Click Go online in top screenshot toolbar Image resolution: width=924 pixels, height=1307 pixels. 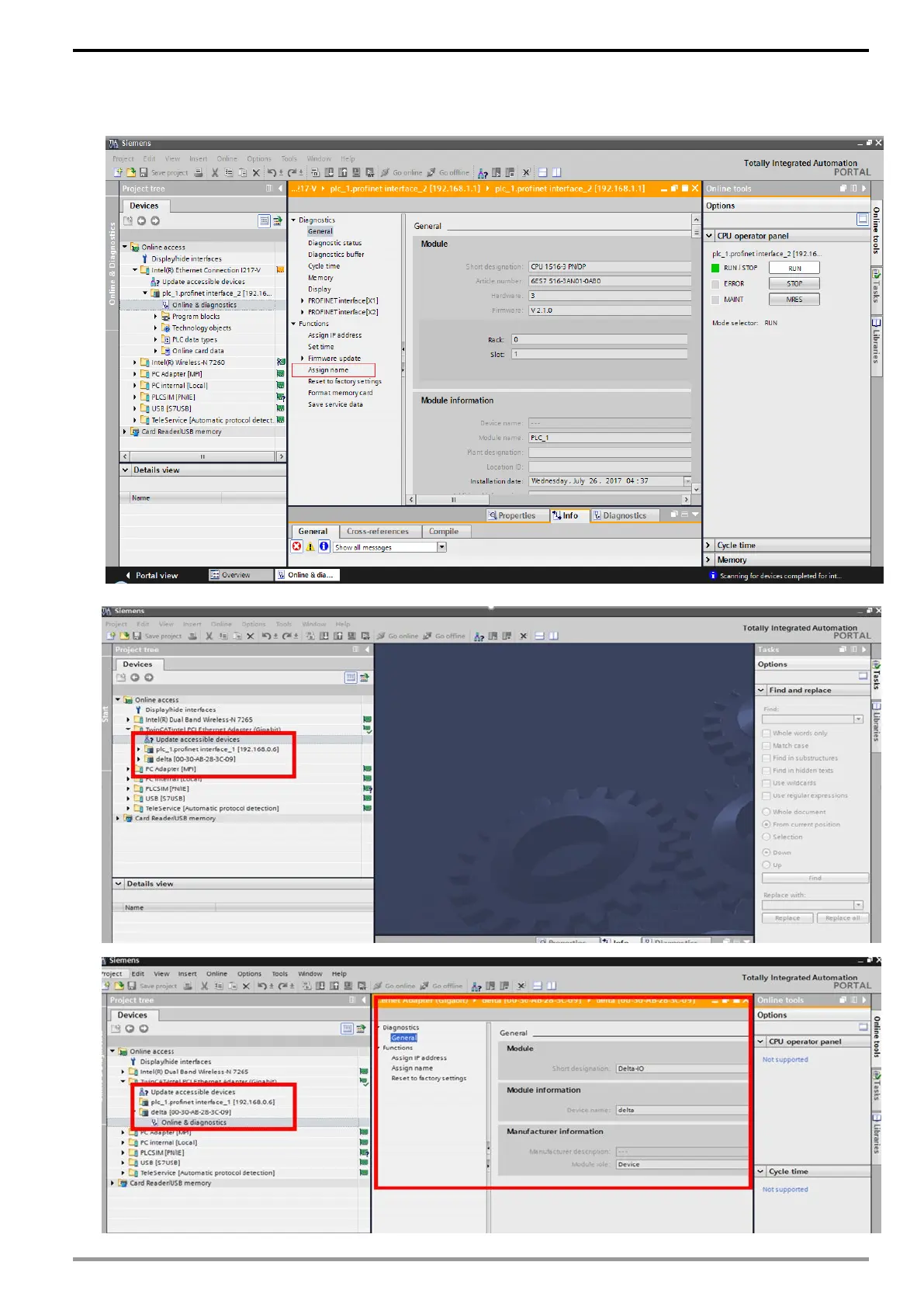click(402, 172)
